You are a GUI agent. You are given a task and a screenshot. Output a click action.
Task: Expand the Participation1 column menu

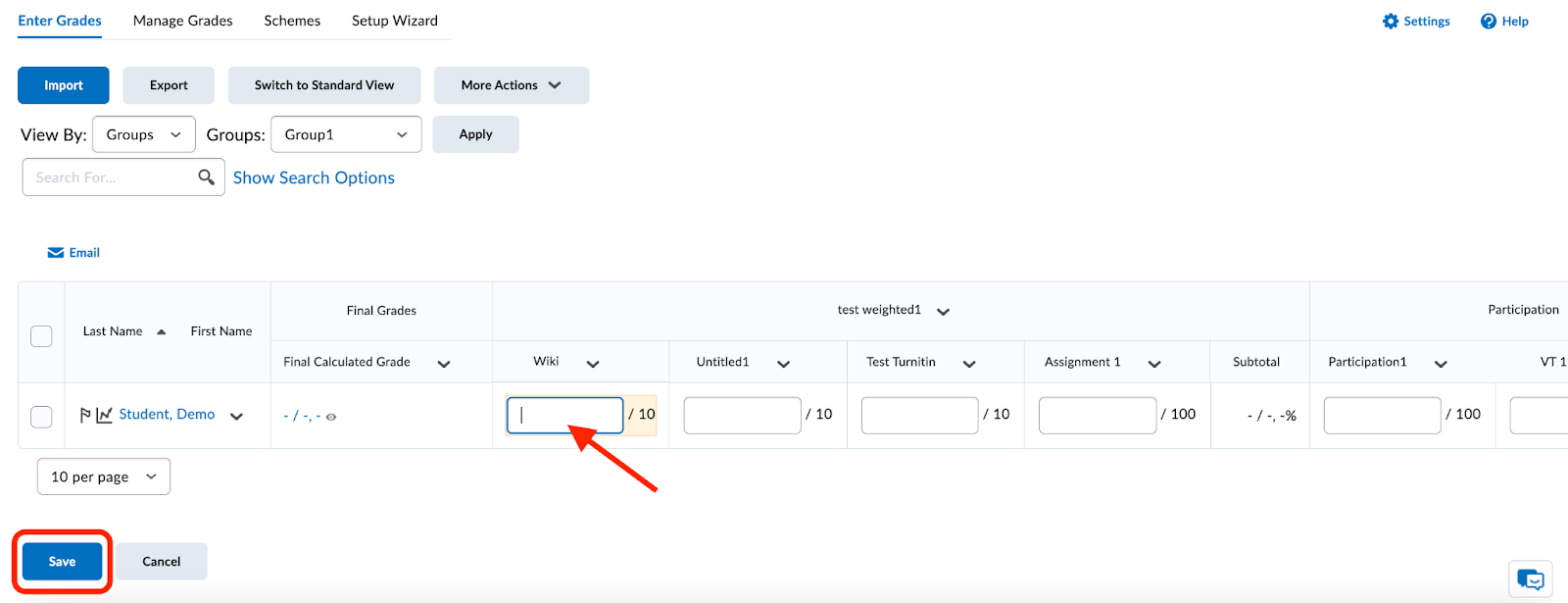coord(1441,364)
